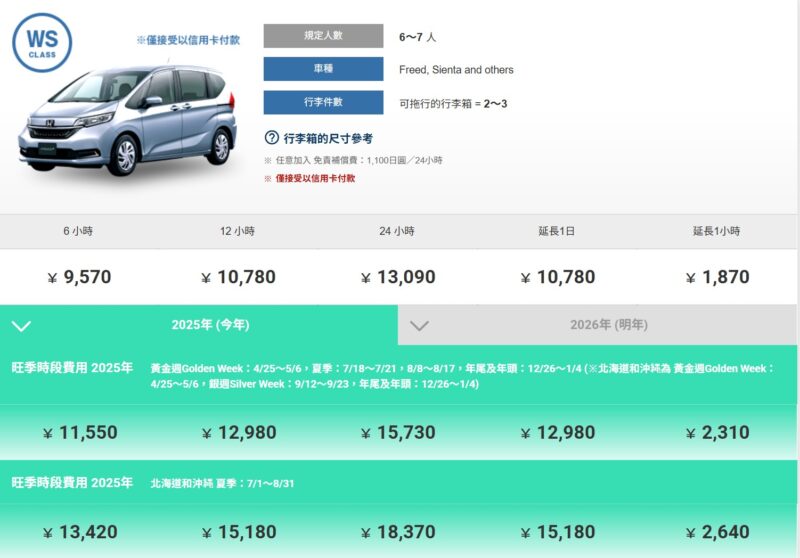800x558 pixels.
Task: Click the ¥13,090 24-hour price
Action: pyautogui.click(x=398, y=277)
